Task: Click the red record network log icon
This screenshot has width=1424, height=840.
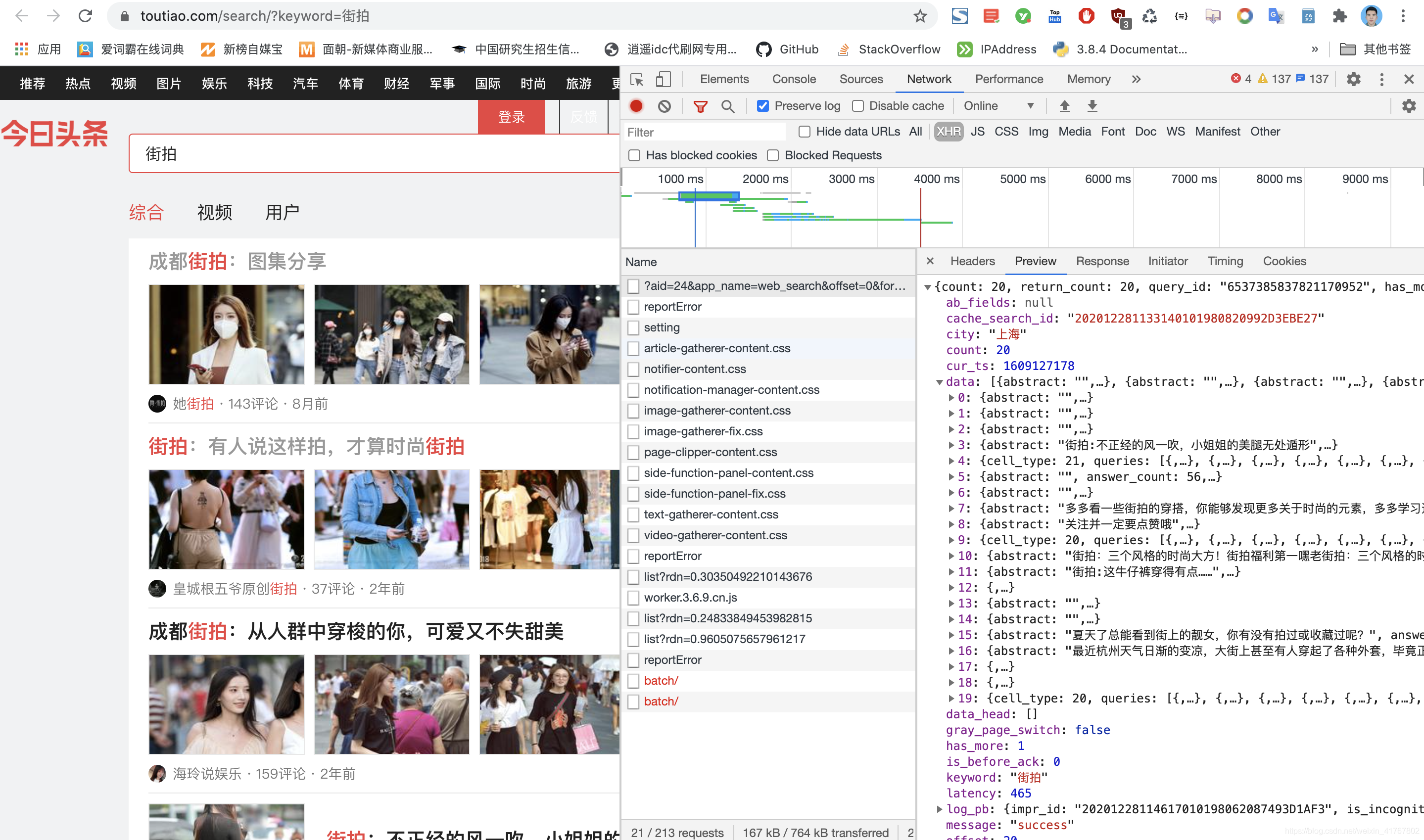Action: click(x=636, y=106)
